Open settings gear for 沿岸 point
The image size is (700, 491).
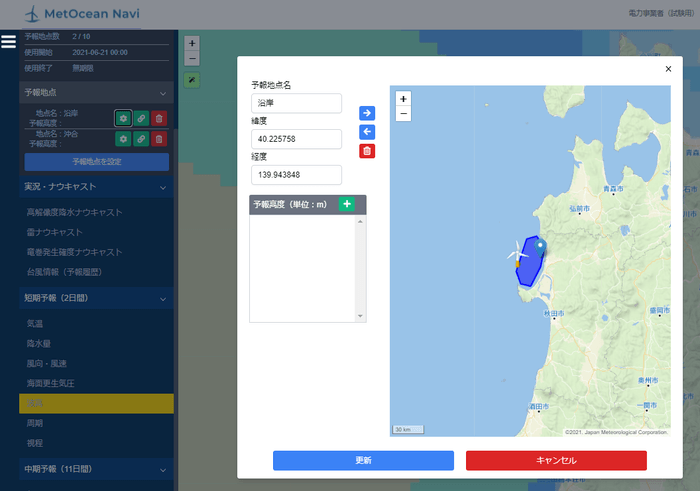123,118
